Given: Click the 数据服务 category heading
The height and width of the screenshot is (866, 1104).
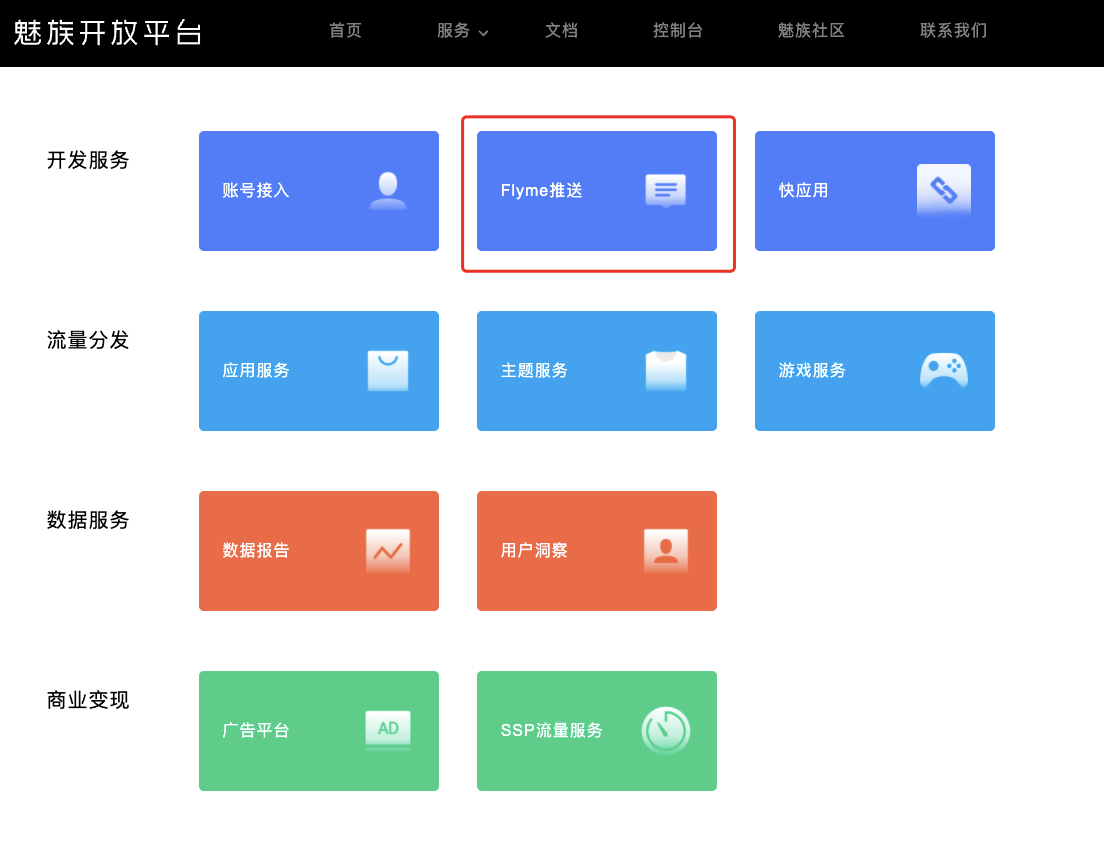Looking at the screenshot, I should (88, 520).
